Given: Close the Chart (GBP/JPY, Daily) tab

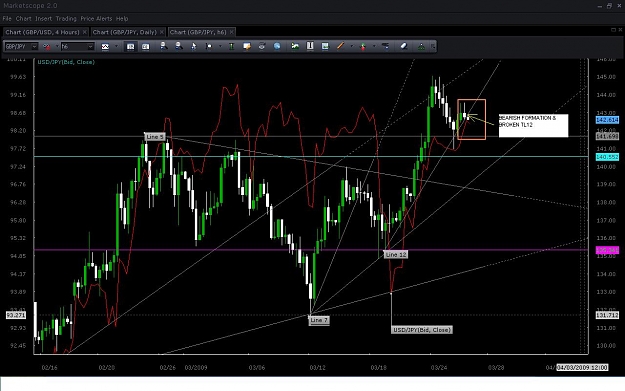Looking at the screenshot, I should pyautogui.click(x=162, y=32).
